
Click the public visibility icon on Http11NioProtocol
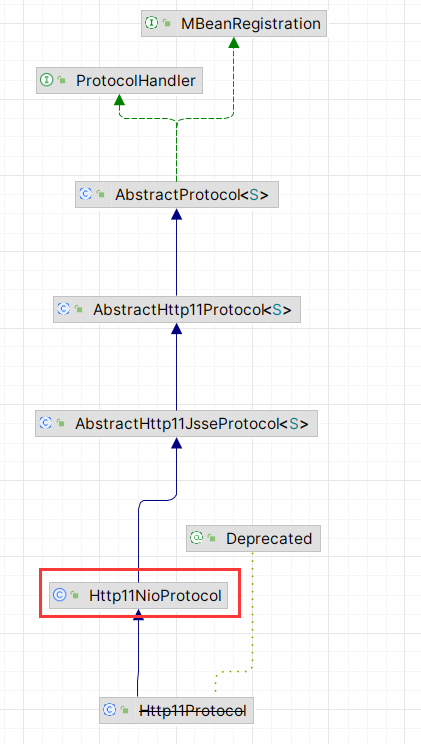75,595
